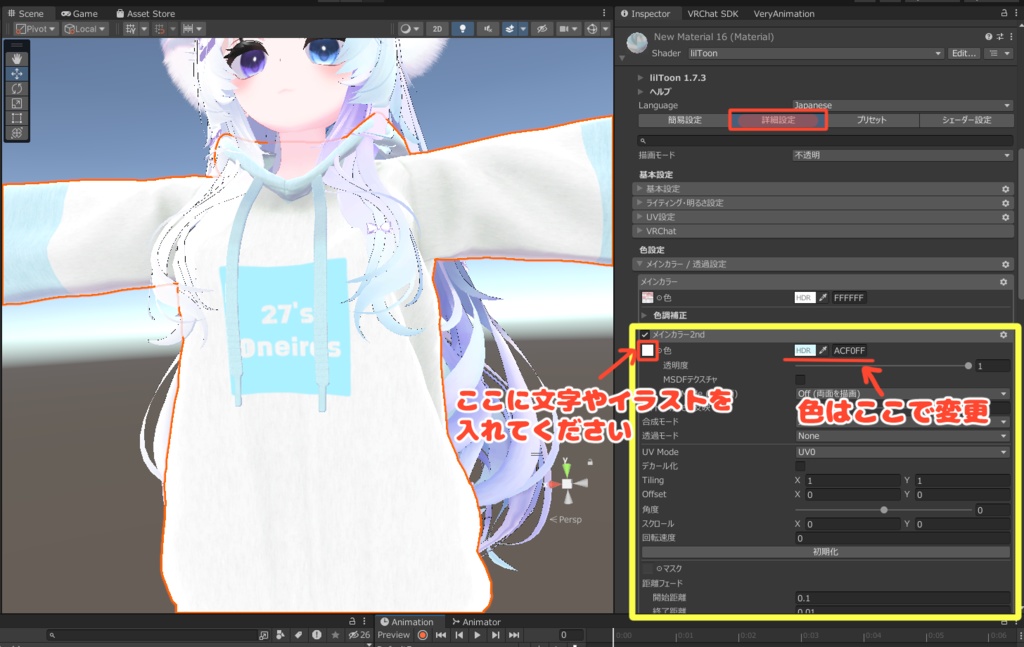
Task: Click the シェーダー設定 button
Action: click(966, 120)
